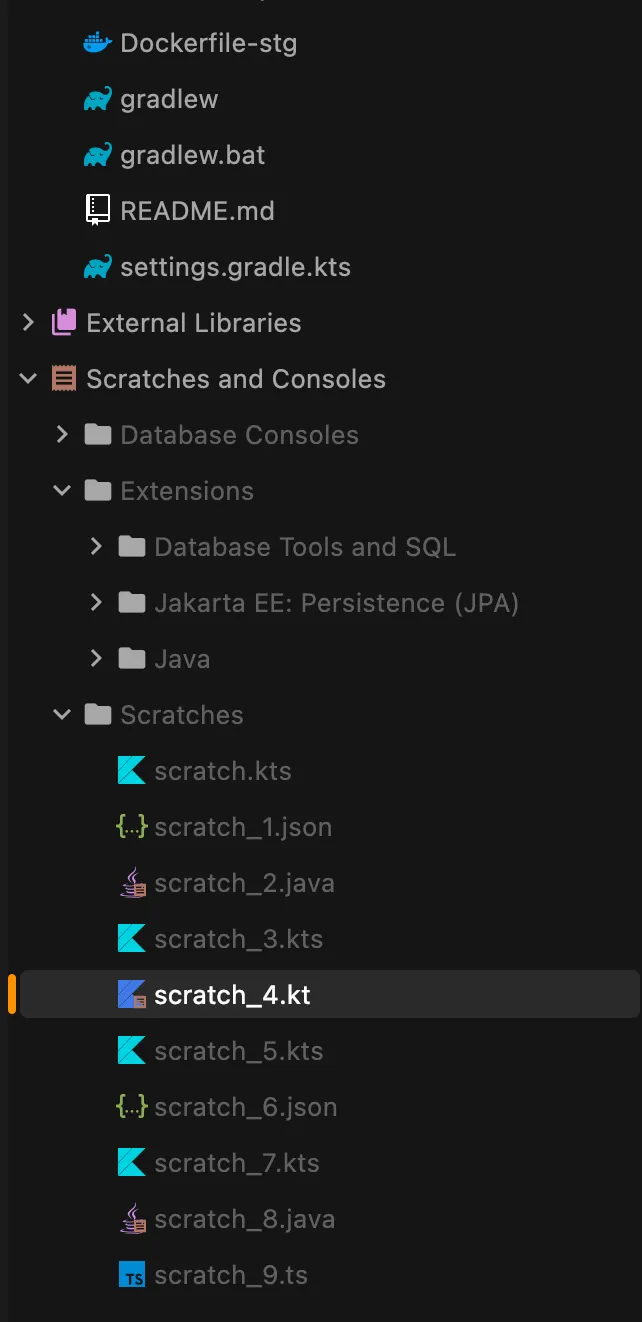
Task: Collapse the Scratches folder
Action: (63, 715)
